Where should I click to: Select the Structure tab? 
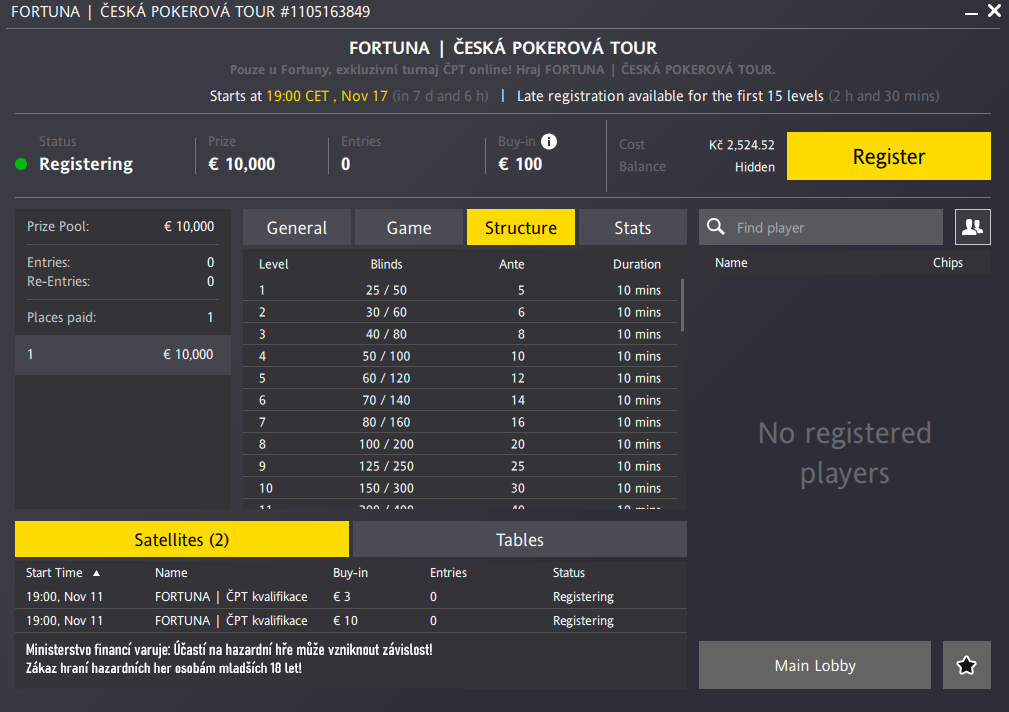pos(521,227)
